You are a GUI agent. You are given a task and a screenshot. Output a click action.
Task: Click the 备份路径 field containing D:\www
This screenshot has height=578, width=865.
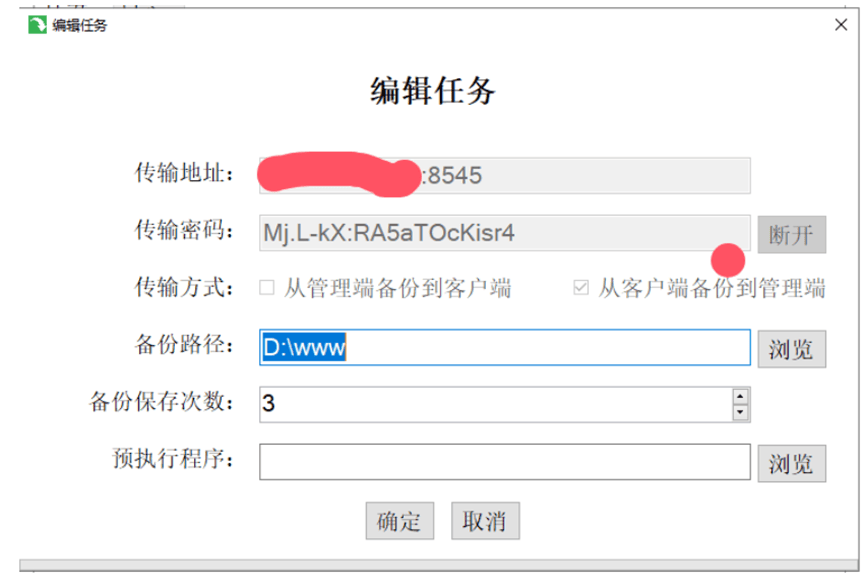[x=505, y=347]
